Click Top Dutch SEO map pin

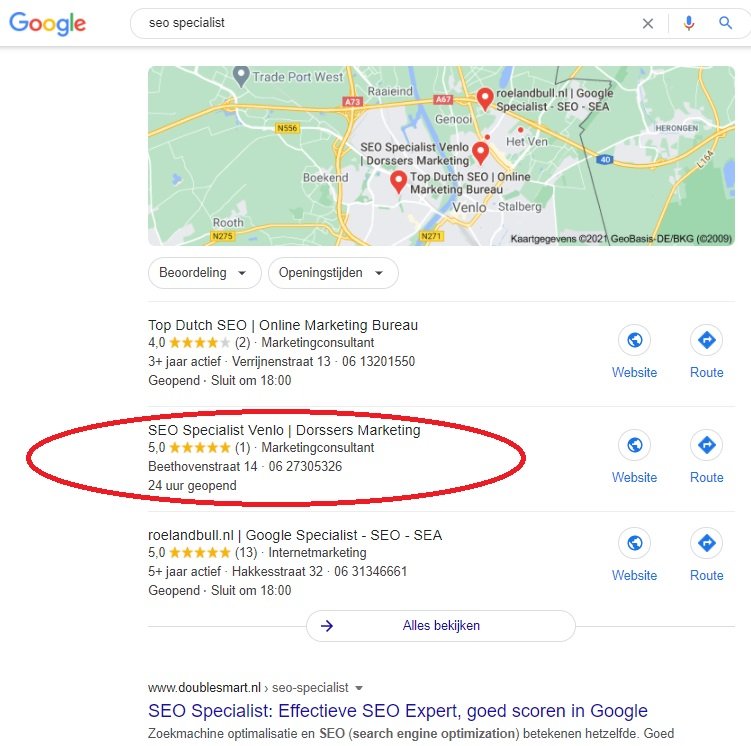click(398, 181)
